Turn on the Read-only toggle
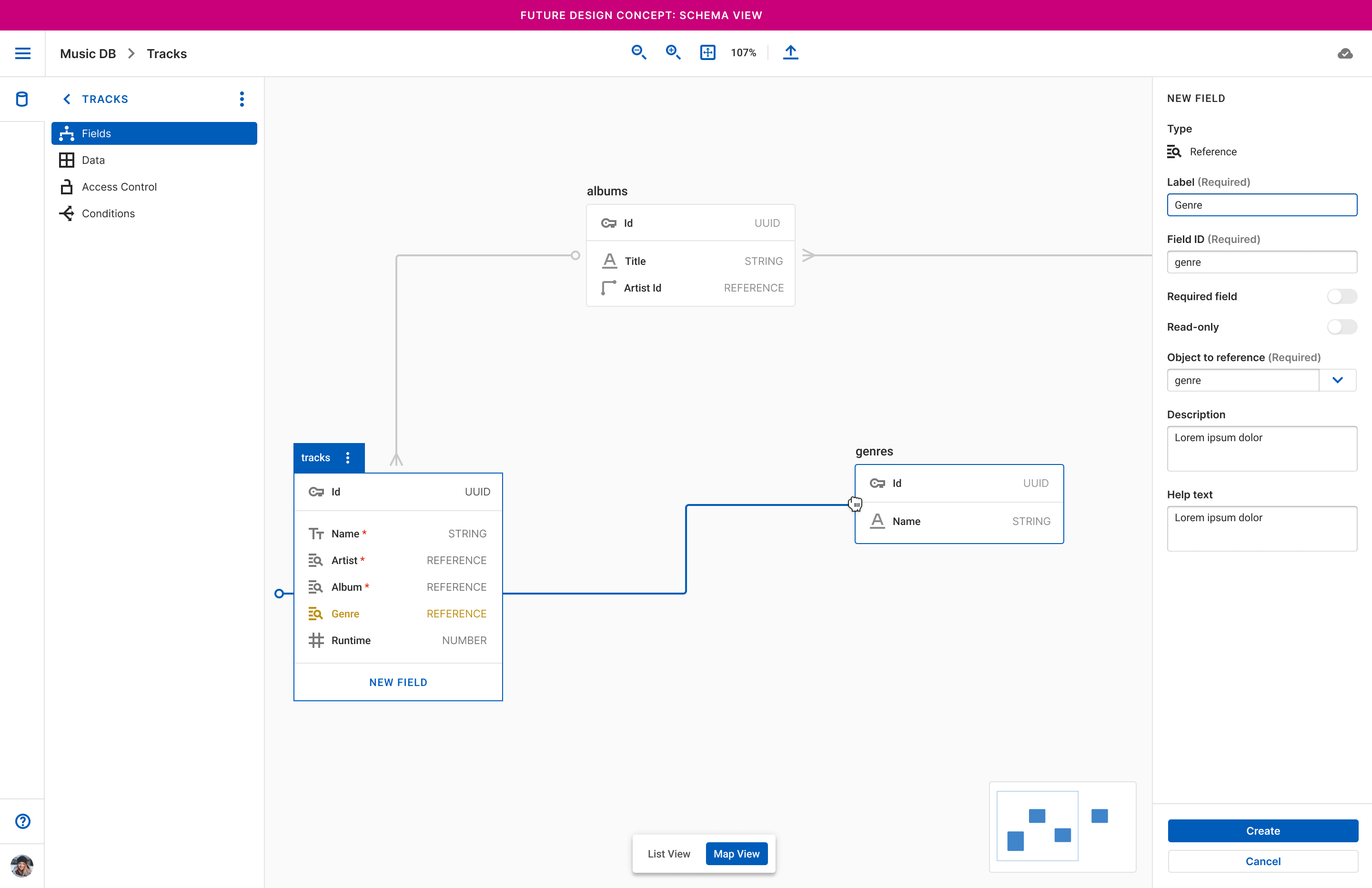The image size is (1372, 888). click(1342, 327)
